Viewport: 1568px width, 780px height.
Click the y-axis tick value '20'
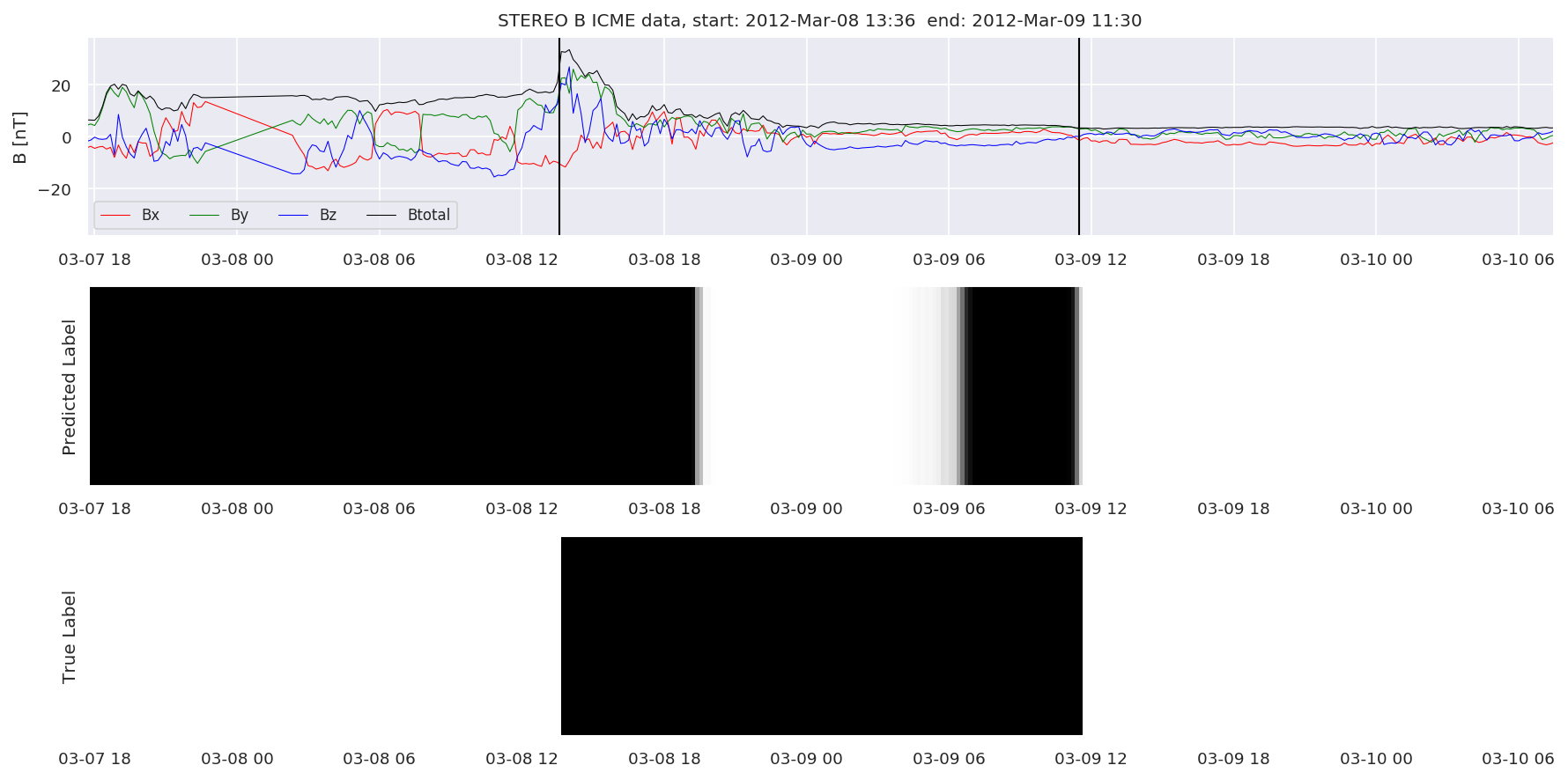click(x=61, y=86)
